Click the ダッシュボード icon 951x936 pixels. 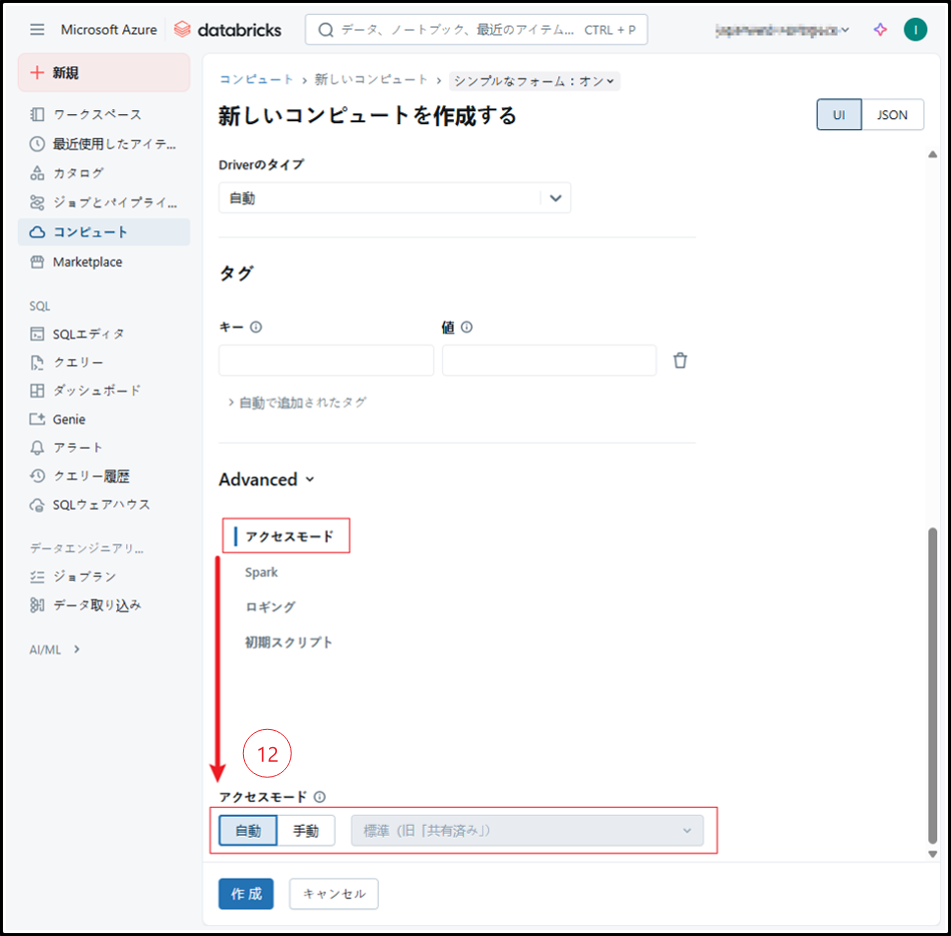pyautogui.click(x=37, y=390)
